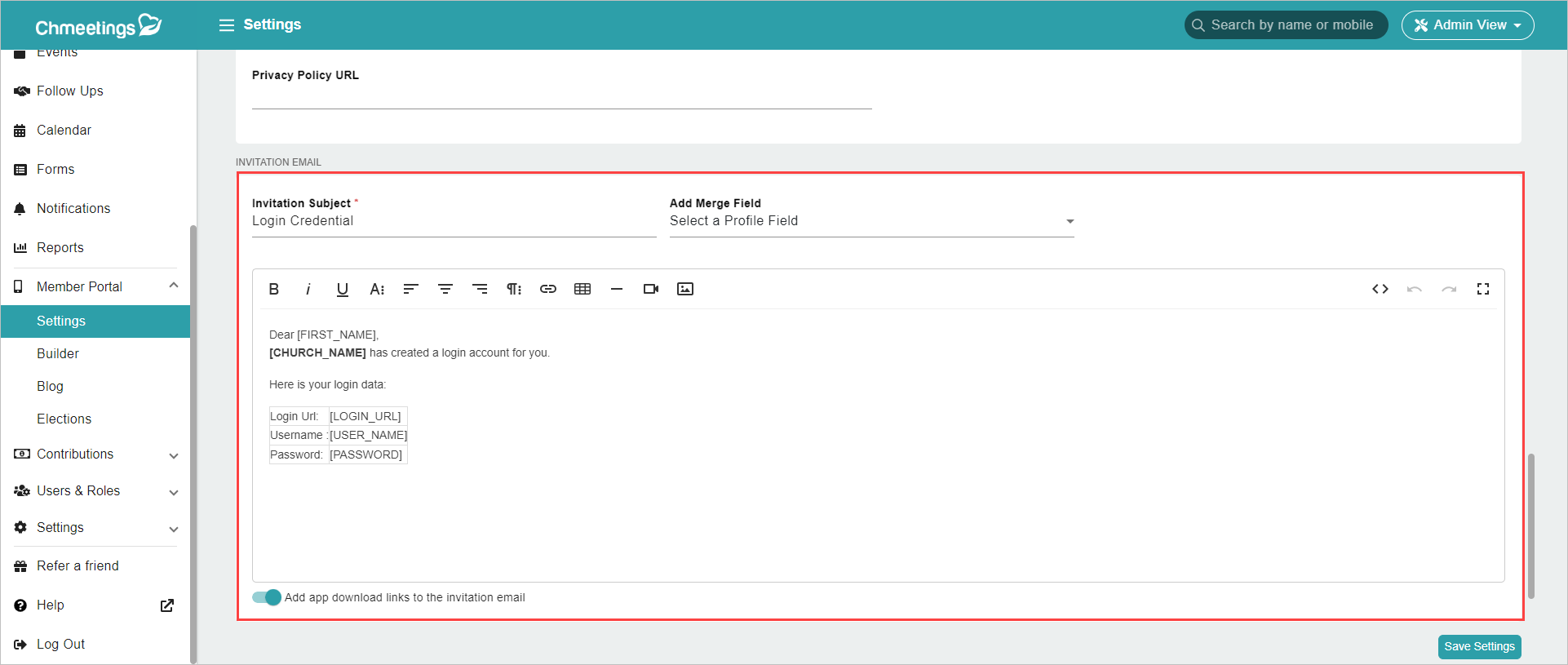Insert an image in the editor

tap(685, 289)
